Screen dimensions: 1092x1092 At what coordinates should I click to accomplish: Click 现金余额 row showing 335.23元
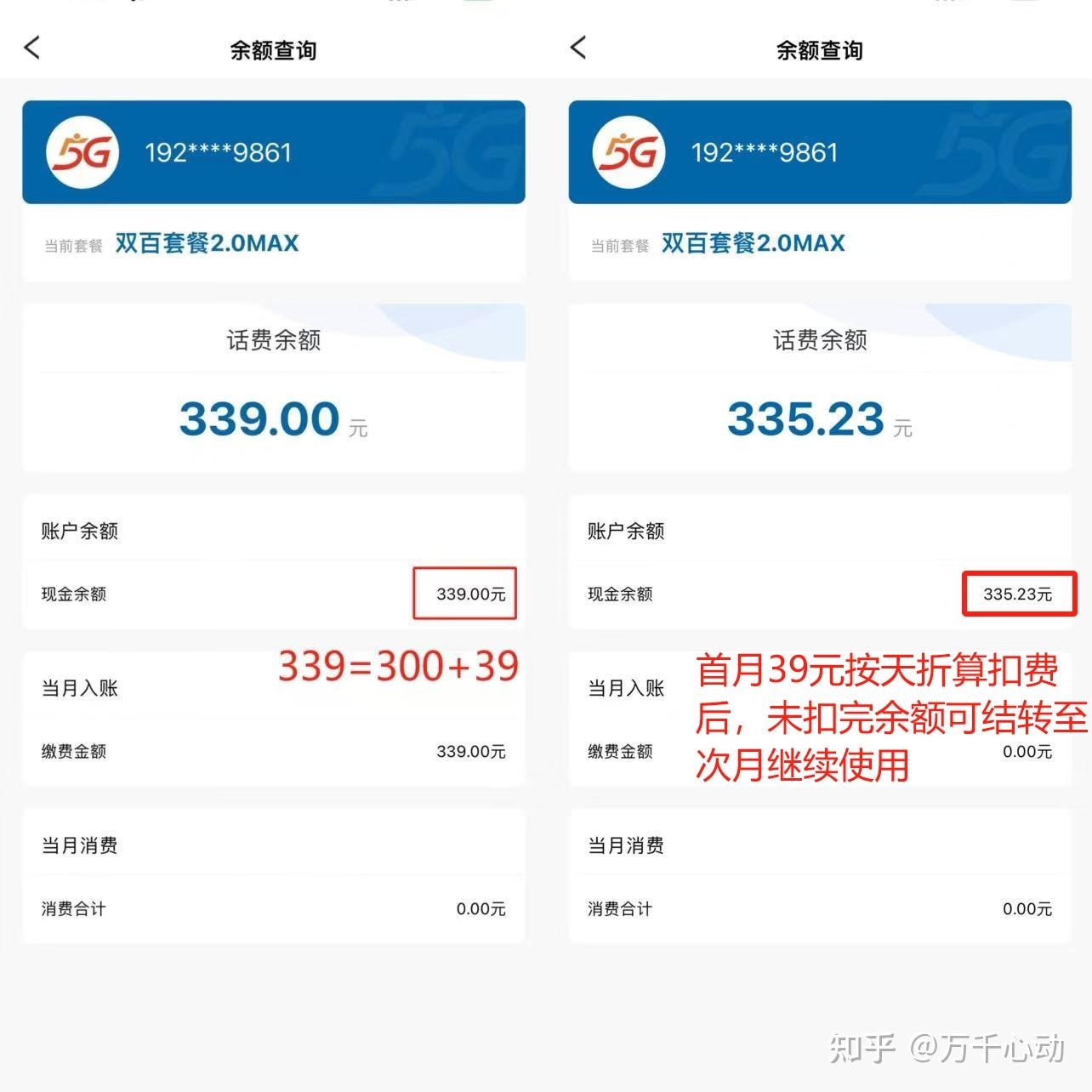click(x=820, y=594)
